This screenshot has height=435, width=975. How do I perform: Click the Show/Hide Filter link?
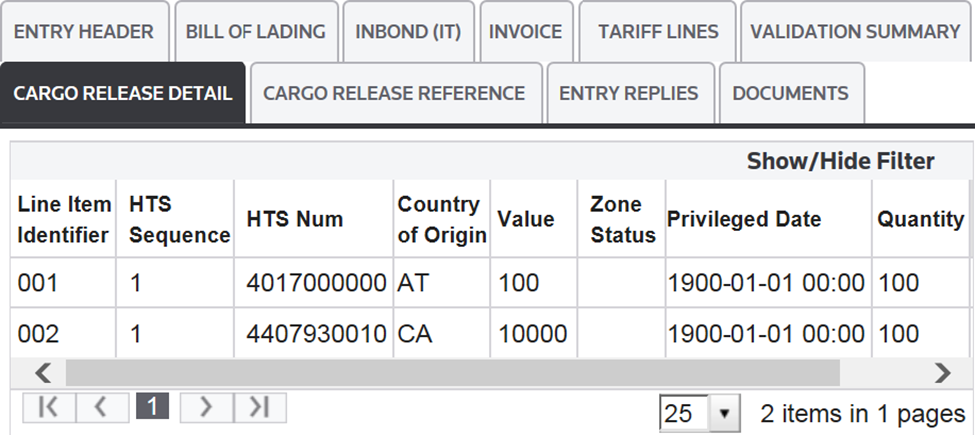point(840,161)
